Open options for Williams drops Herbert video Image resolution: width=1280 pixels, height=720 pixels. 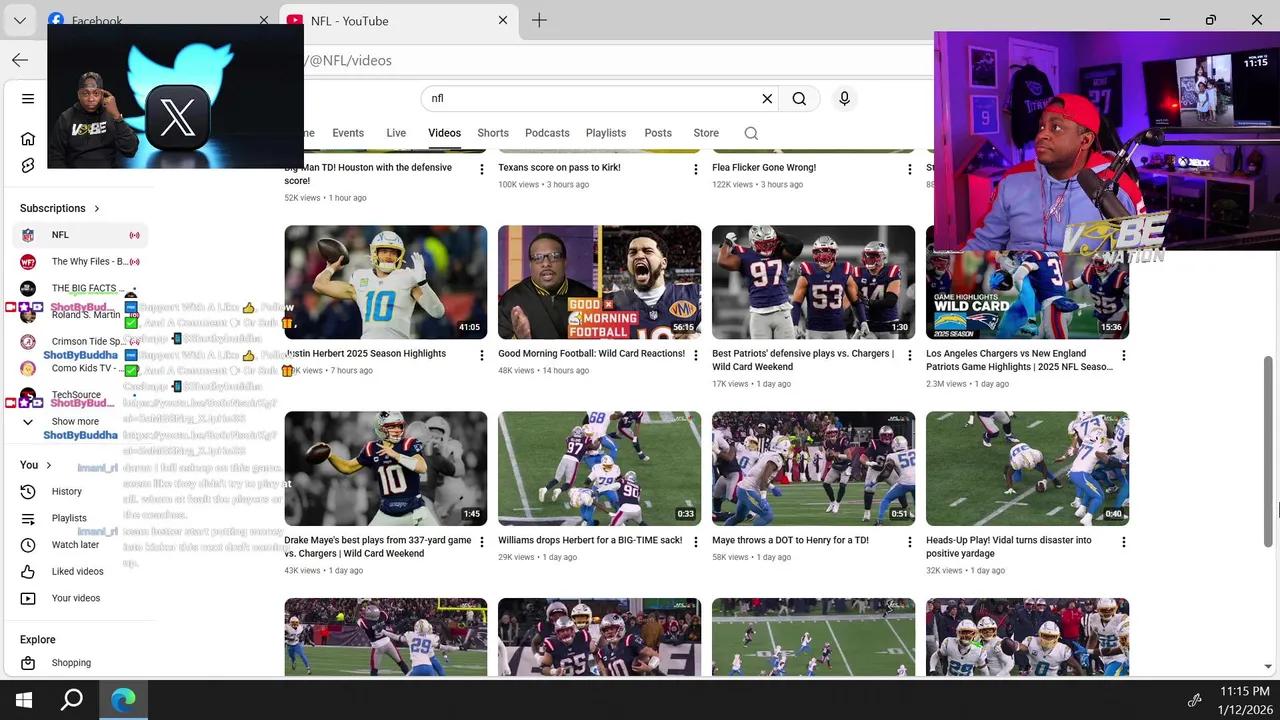[x=696, y=542]
